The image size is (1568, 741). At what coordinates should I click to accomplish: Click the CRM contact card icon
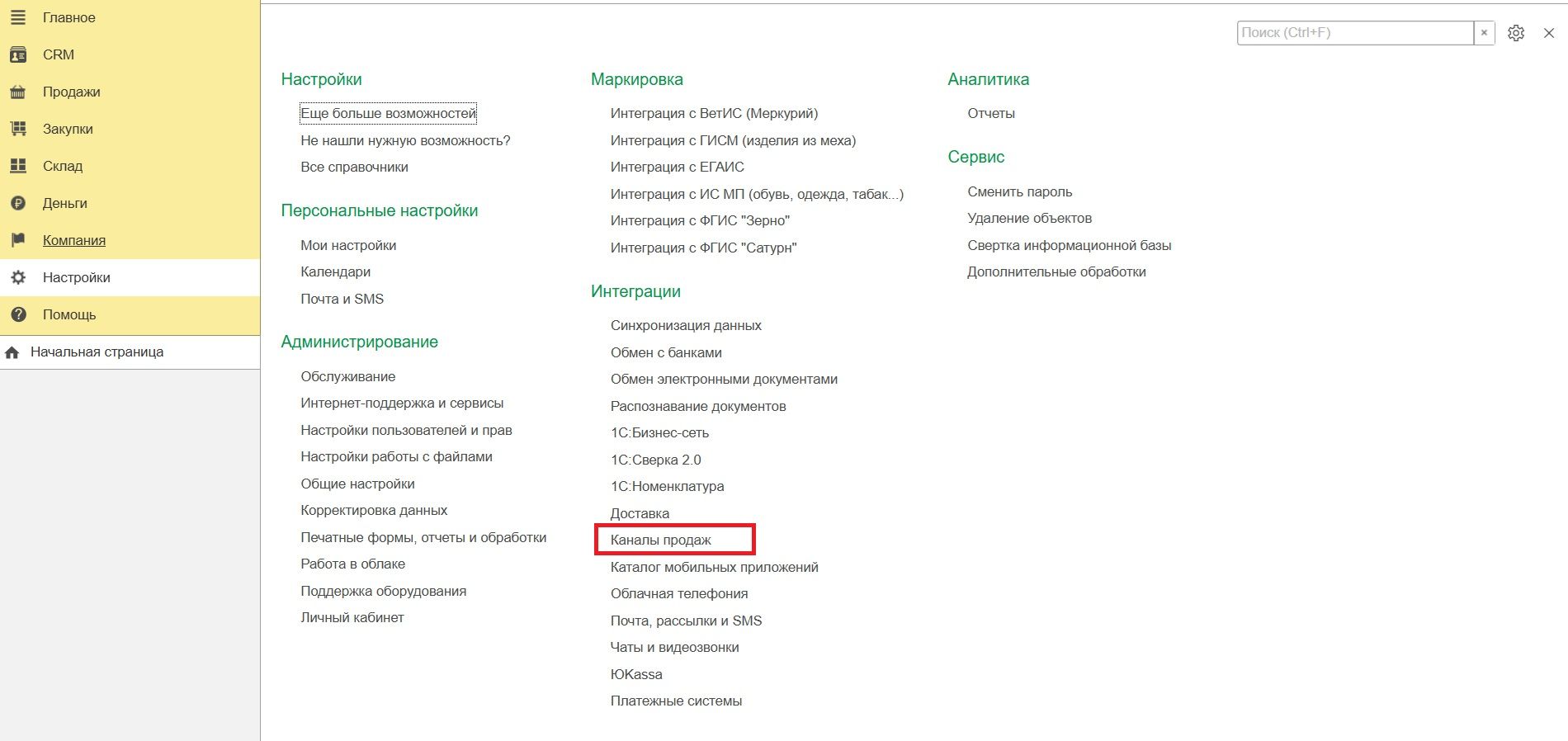coord(17,54)
